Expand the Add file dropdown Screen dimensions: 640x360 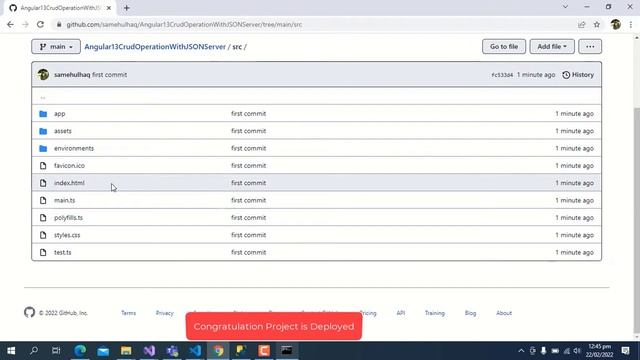tap(552, 47)
